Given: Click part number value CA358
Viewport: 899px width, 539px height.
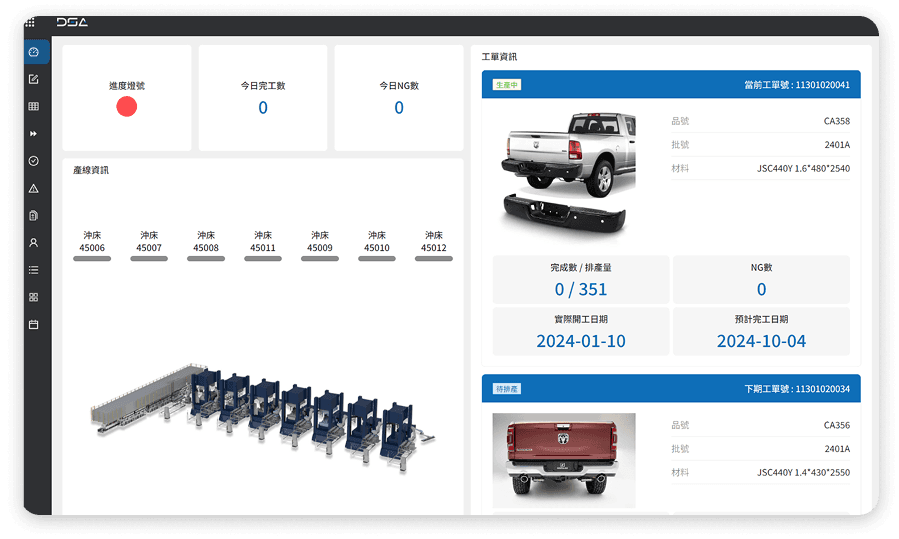Looking at the screenshot, I should pos(837,121).
